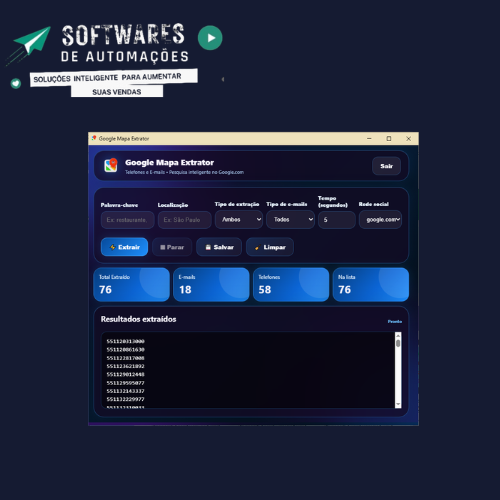Image resolution: width=500 pixels, height=500 pixels.
Task: Select the first phone number in results
Action: click(125, 341)
